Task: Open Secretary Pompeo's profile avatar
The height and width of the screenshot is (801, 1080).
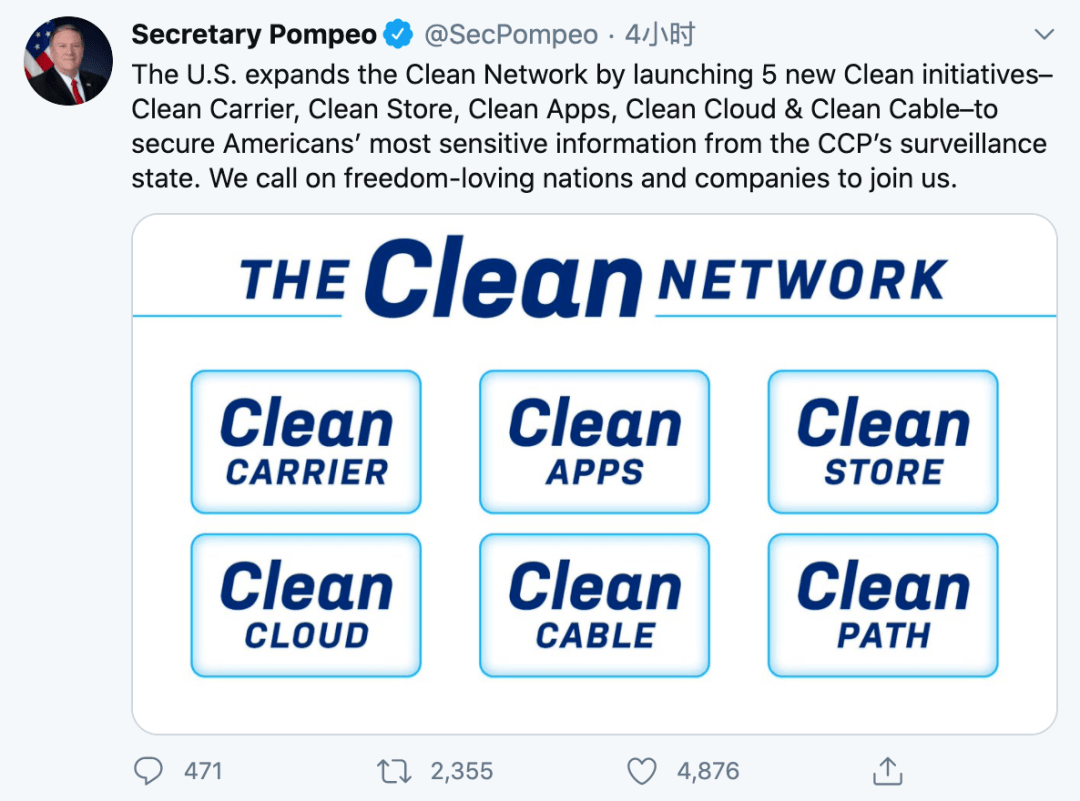Action: click(68, 61)
